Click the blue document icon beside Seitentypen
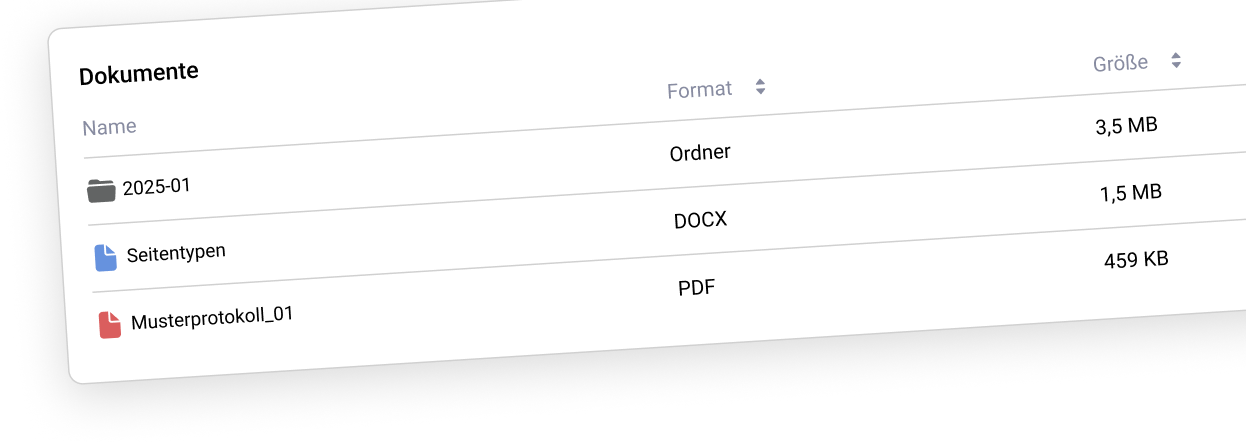1246x442 pixels. click(105, 258)
